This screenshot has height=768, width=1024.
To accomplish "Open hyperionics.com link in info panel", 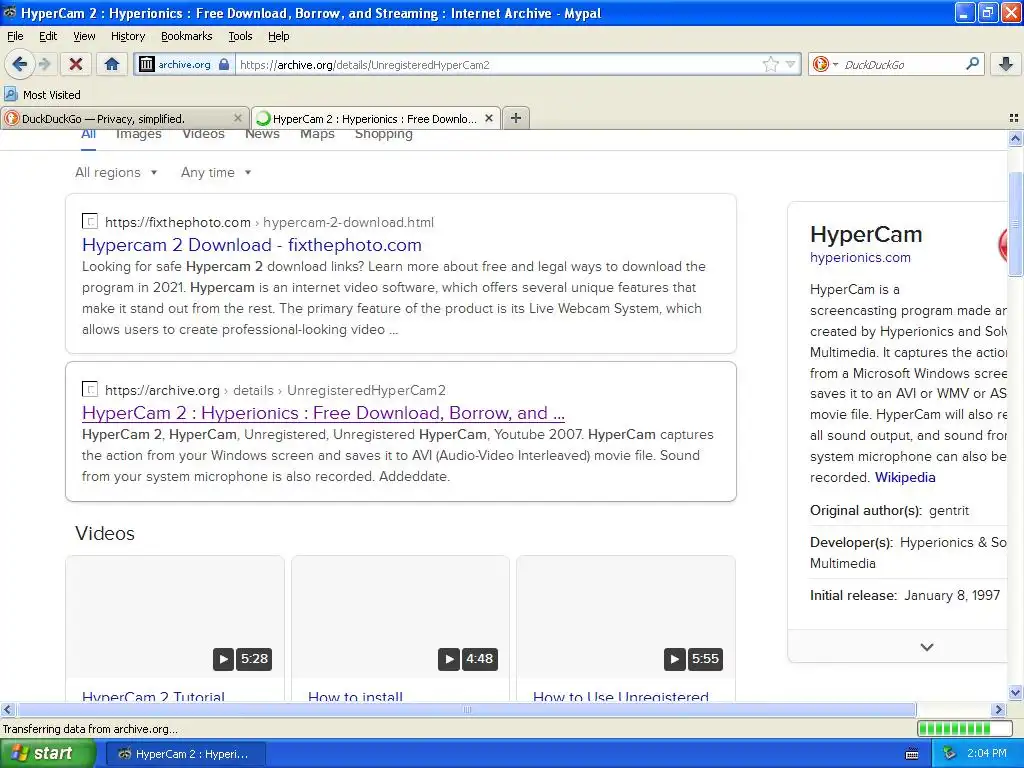I will [x=860, y=257].
